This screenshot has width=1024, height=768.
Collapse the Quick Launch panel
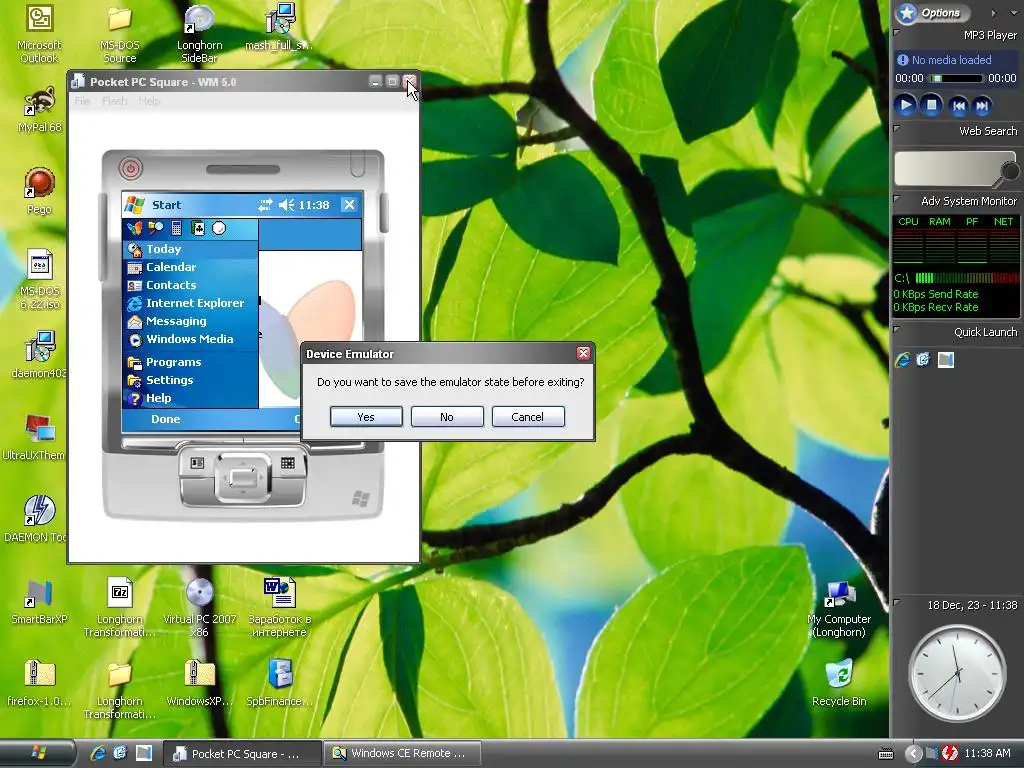click(x=897, y=329)
